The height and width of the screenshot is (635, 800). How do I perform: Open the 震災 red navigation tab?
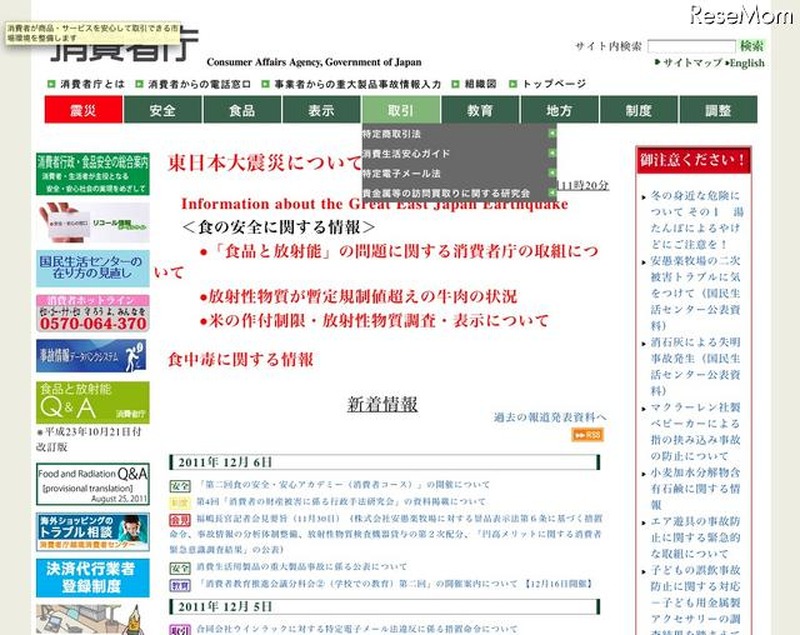point(84,110)
